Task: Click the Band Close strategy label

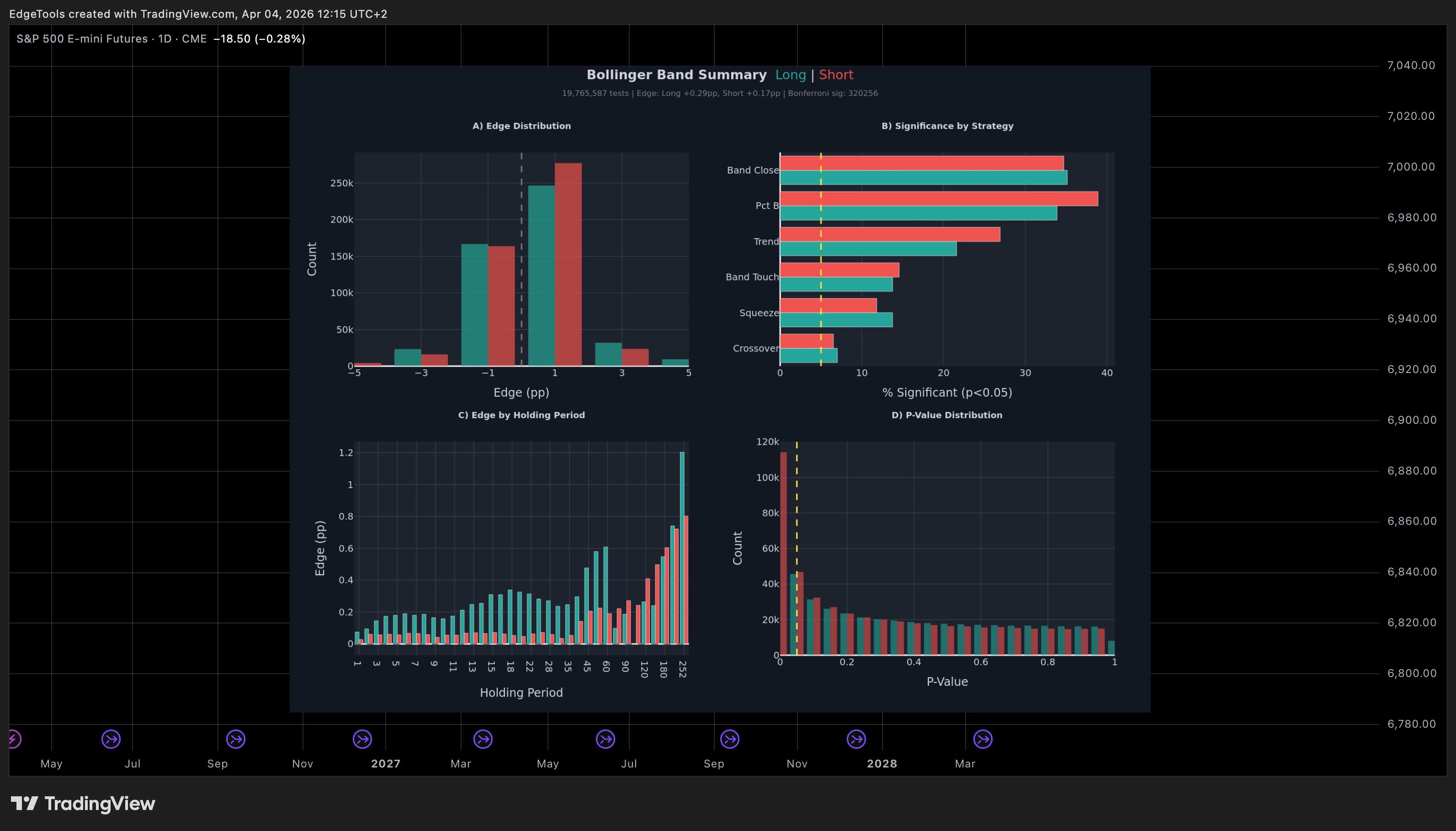Action: 753,170
